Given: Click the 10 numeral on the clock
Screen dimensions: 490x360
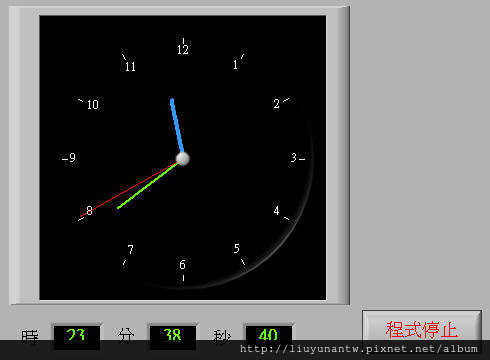Looking at the screenshot, I should pos(93,105).
